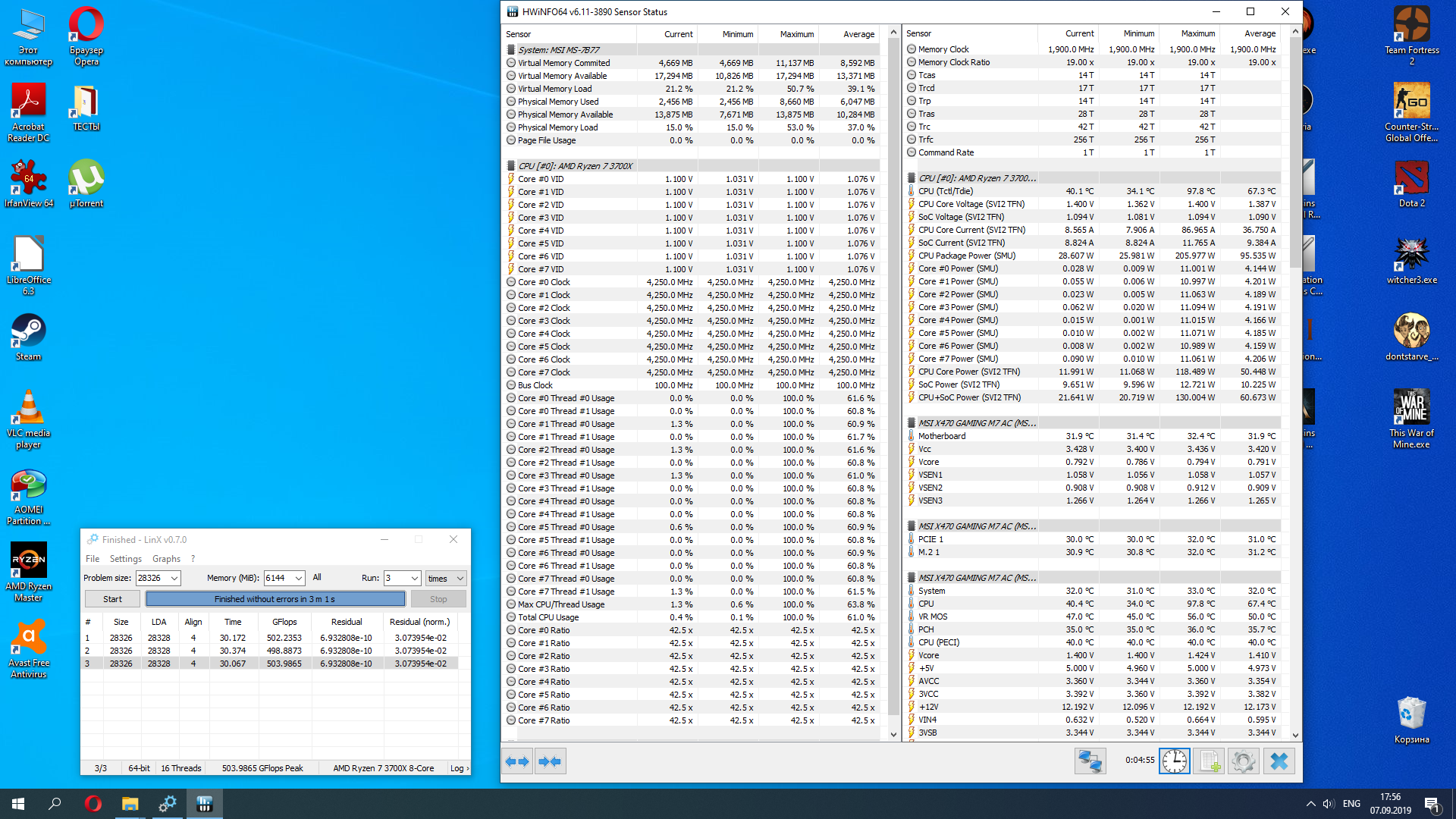Open the Settings menu in LinX

coord(125,558)
